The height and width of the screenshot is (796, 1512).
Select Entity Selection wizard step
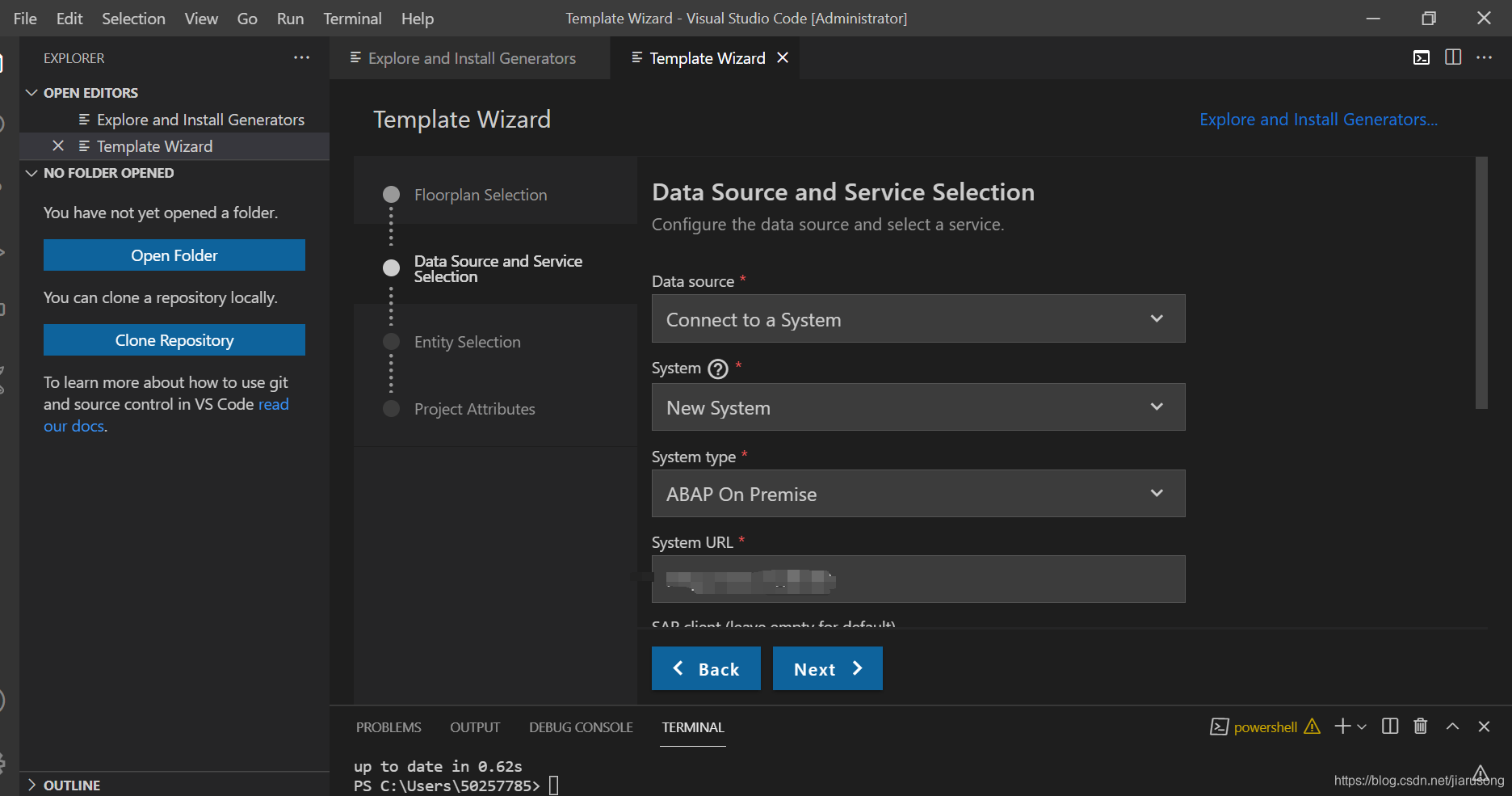coord(467,342)
